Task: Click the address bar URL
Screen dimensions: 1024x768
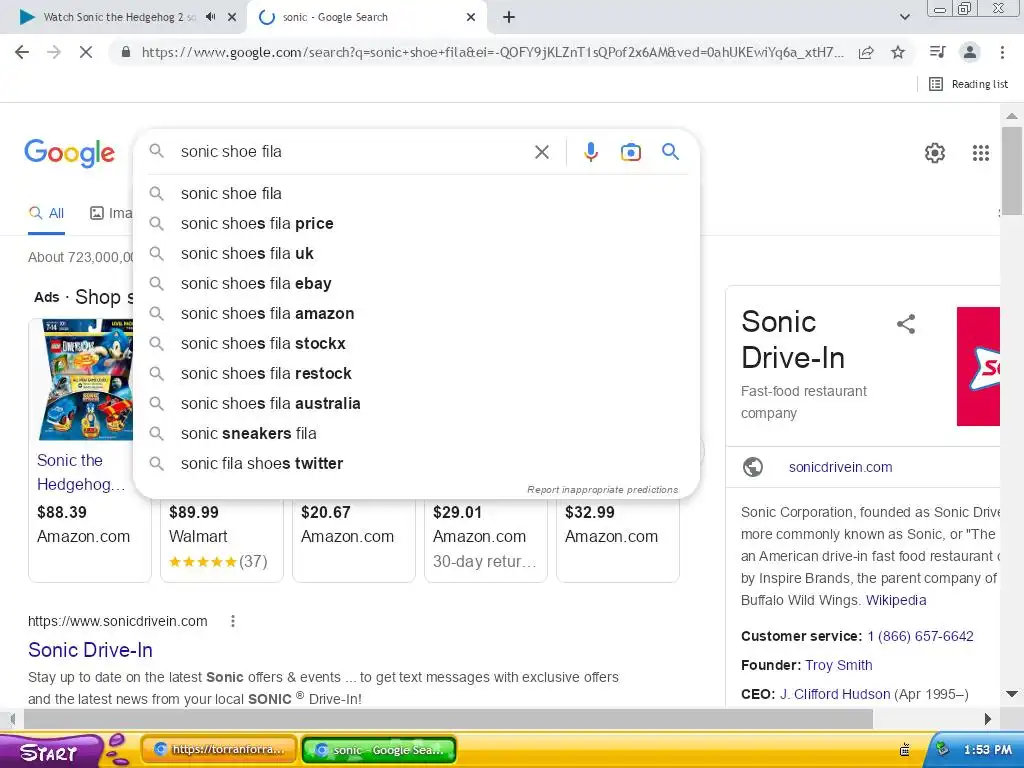Action: [x=492, y=52]
